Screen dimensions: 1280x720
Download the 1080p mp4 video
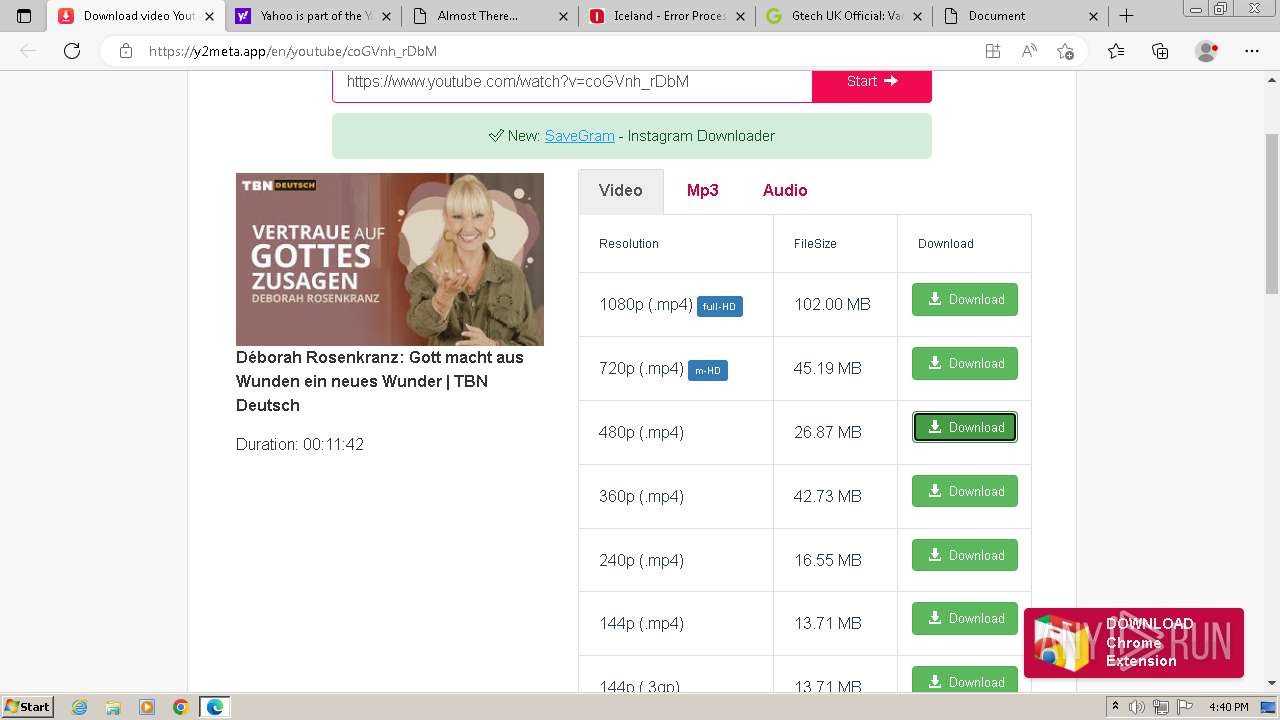click(964, 299)
